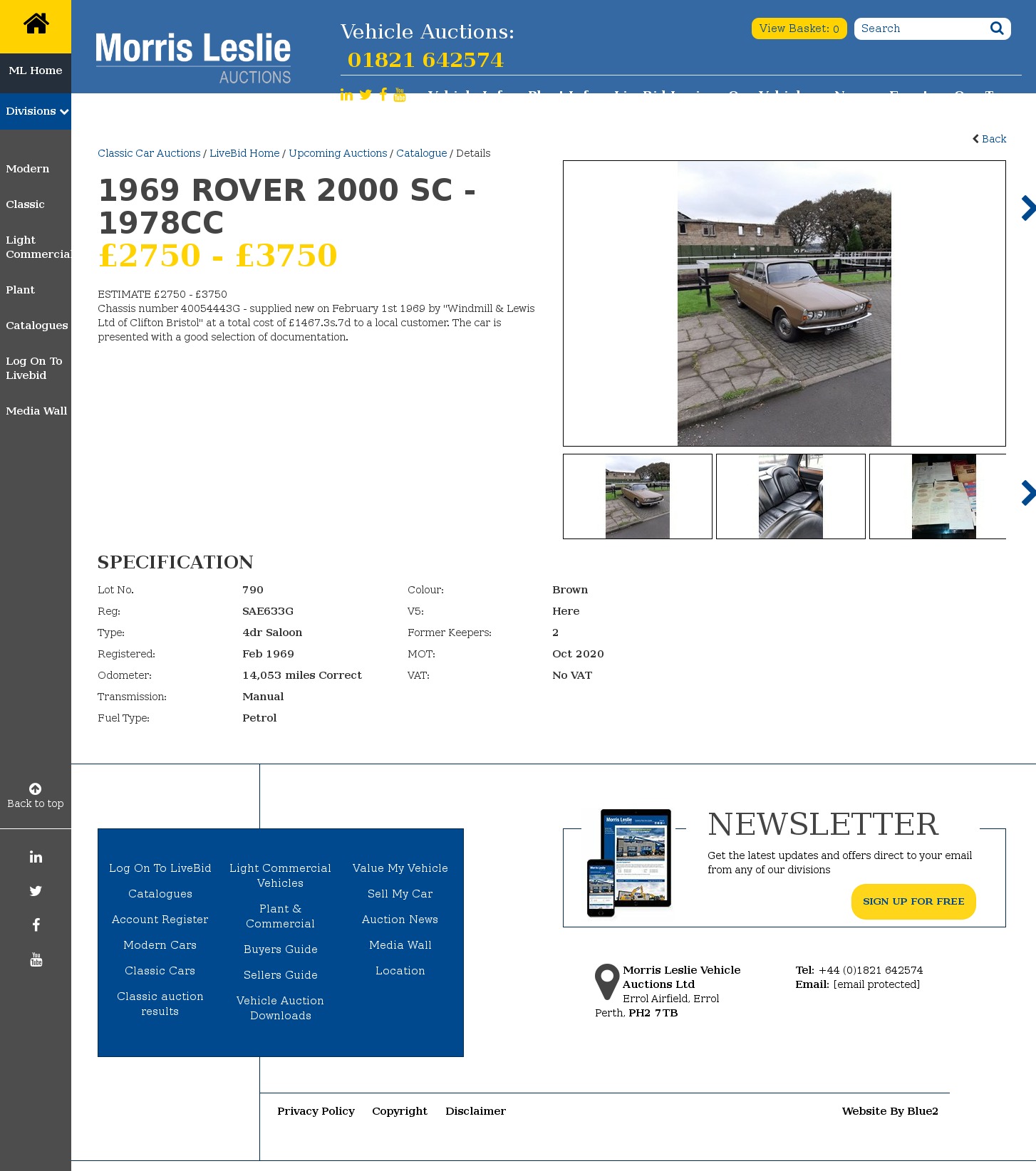Open Light Commercial Vehicles footer link
Viewport: 1036px width, 1171px height.
[281, 875]
